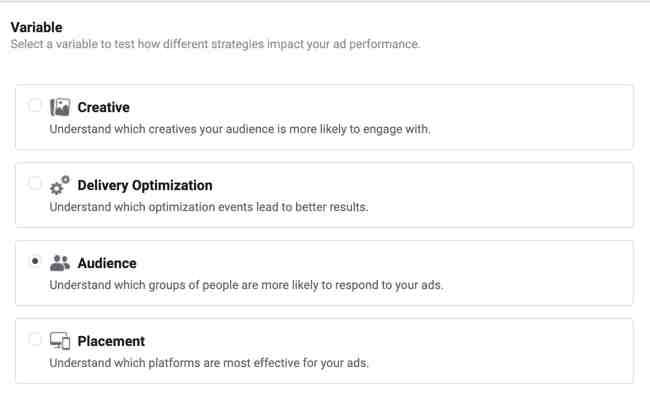Click the selected Audience radio button
650x418 pixels.
click(35, 261)
